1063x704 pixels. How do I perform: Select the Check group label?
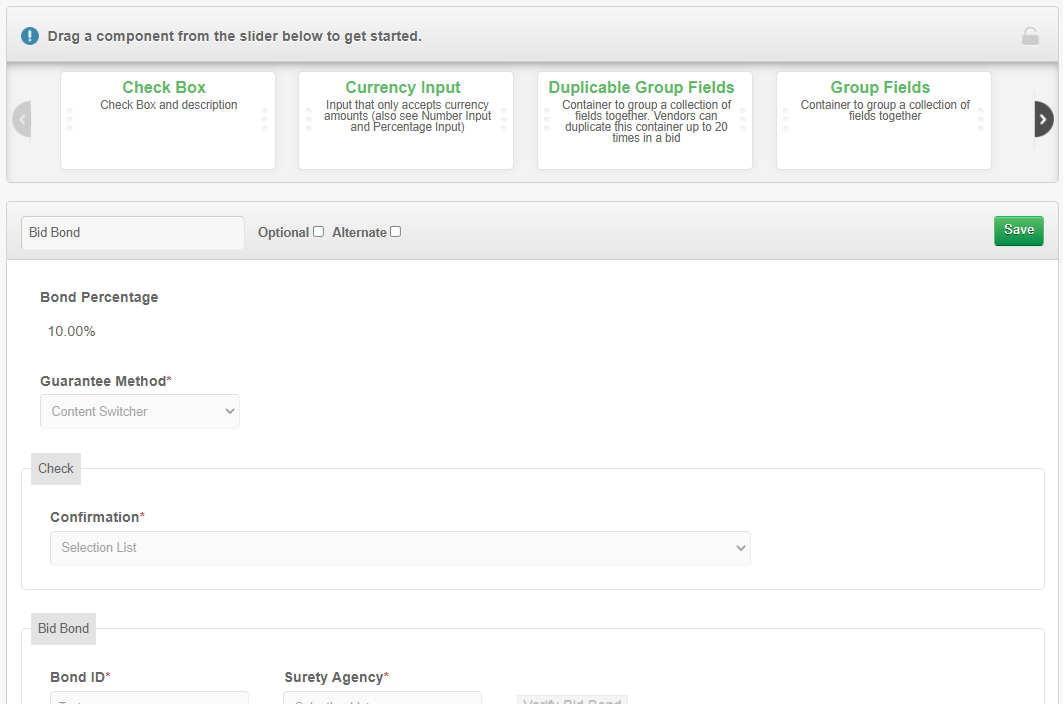[56, 468]
